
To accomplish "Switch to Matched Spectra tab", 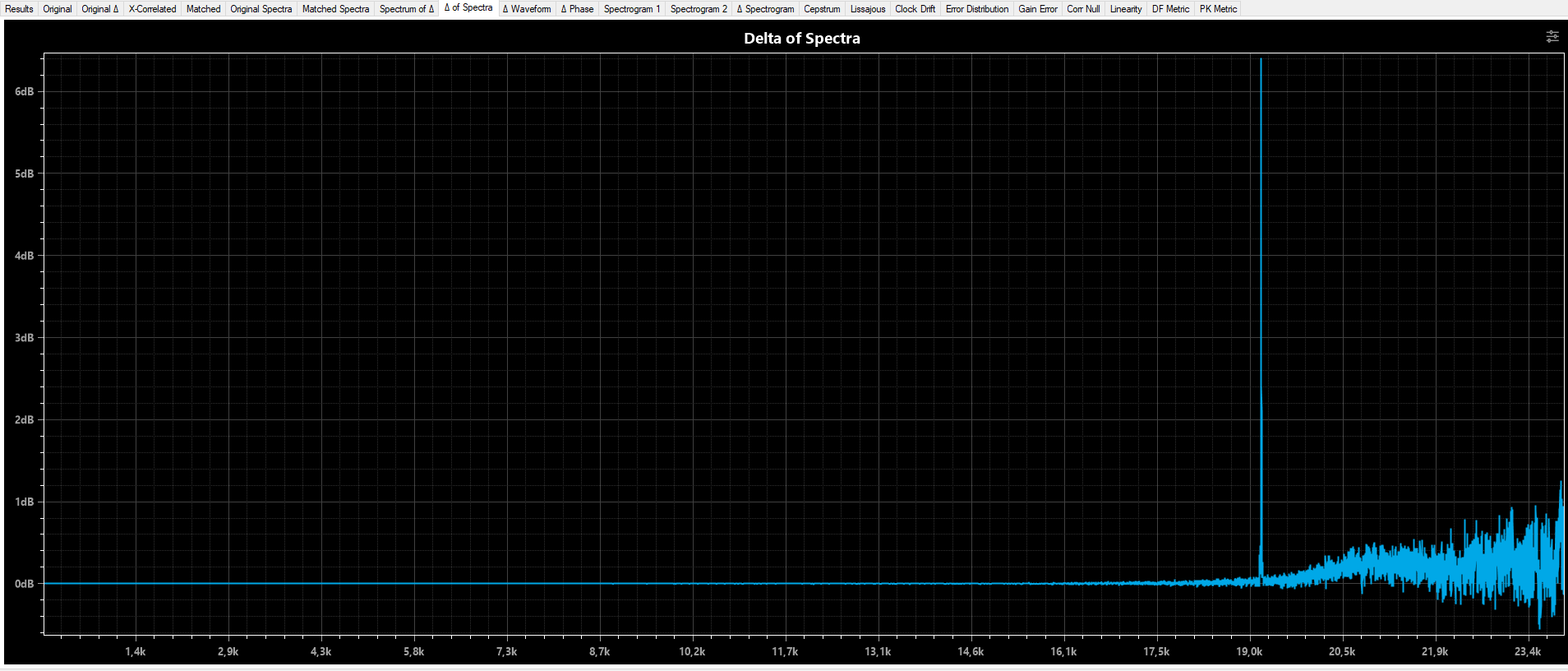I will click(335, 9).
